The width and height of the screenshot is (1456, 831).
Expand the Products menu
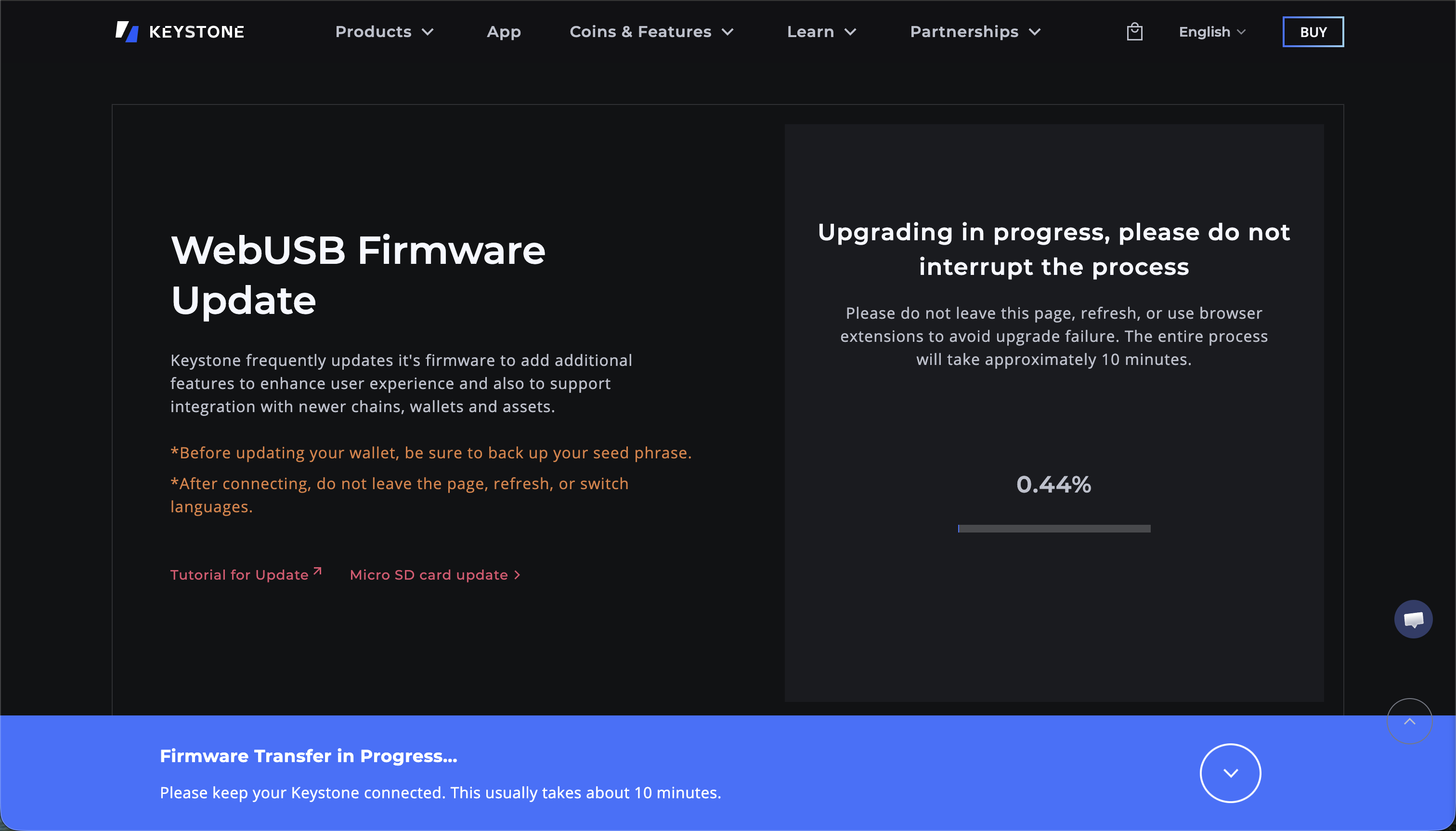(x=384, y=32)
